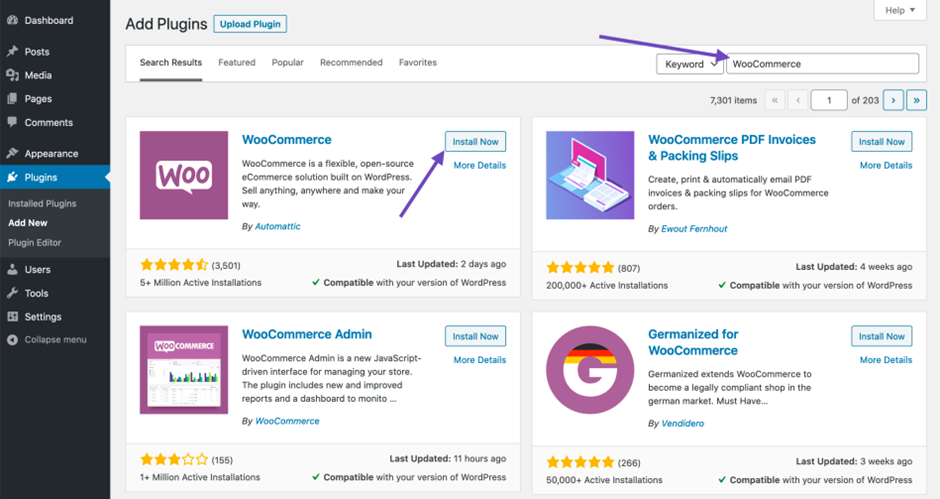Screen dimensions: 940x499
Task: Open the Keyword search type dropdown
Action: [x=690, y=64]
